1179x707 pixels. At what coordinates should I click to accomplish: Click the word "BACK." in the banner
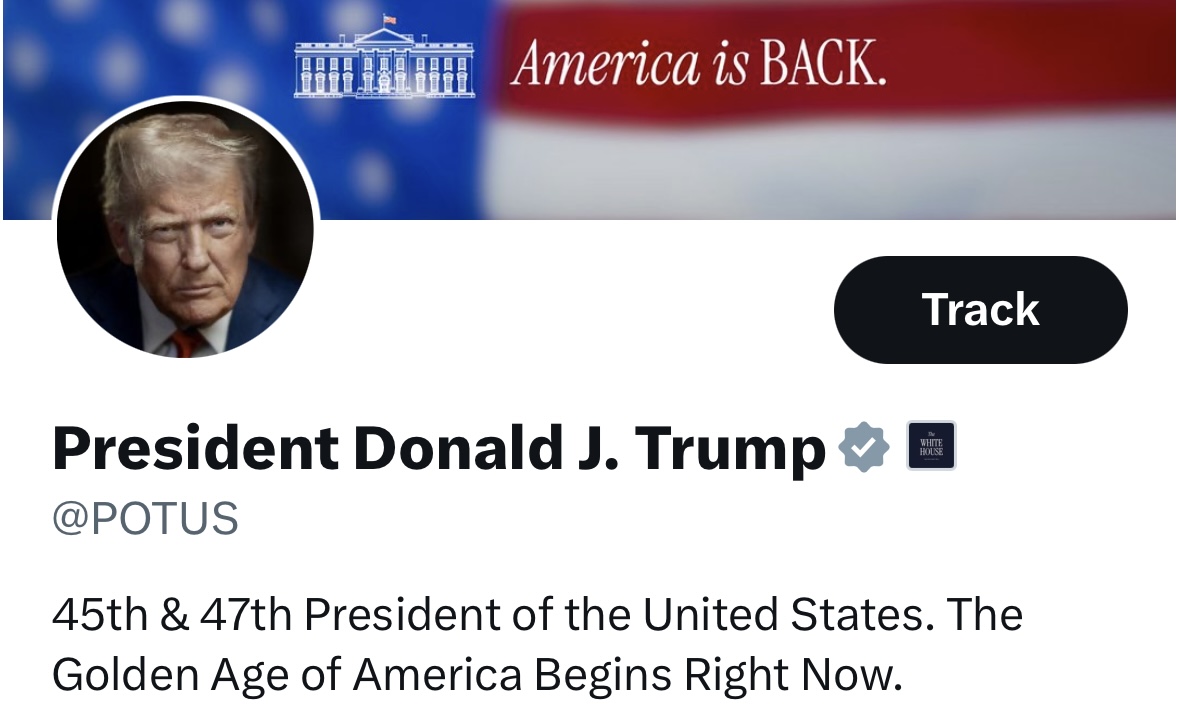tap(823, 65)
